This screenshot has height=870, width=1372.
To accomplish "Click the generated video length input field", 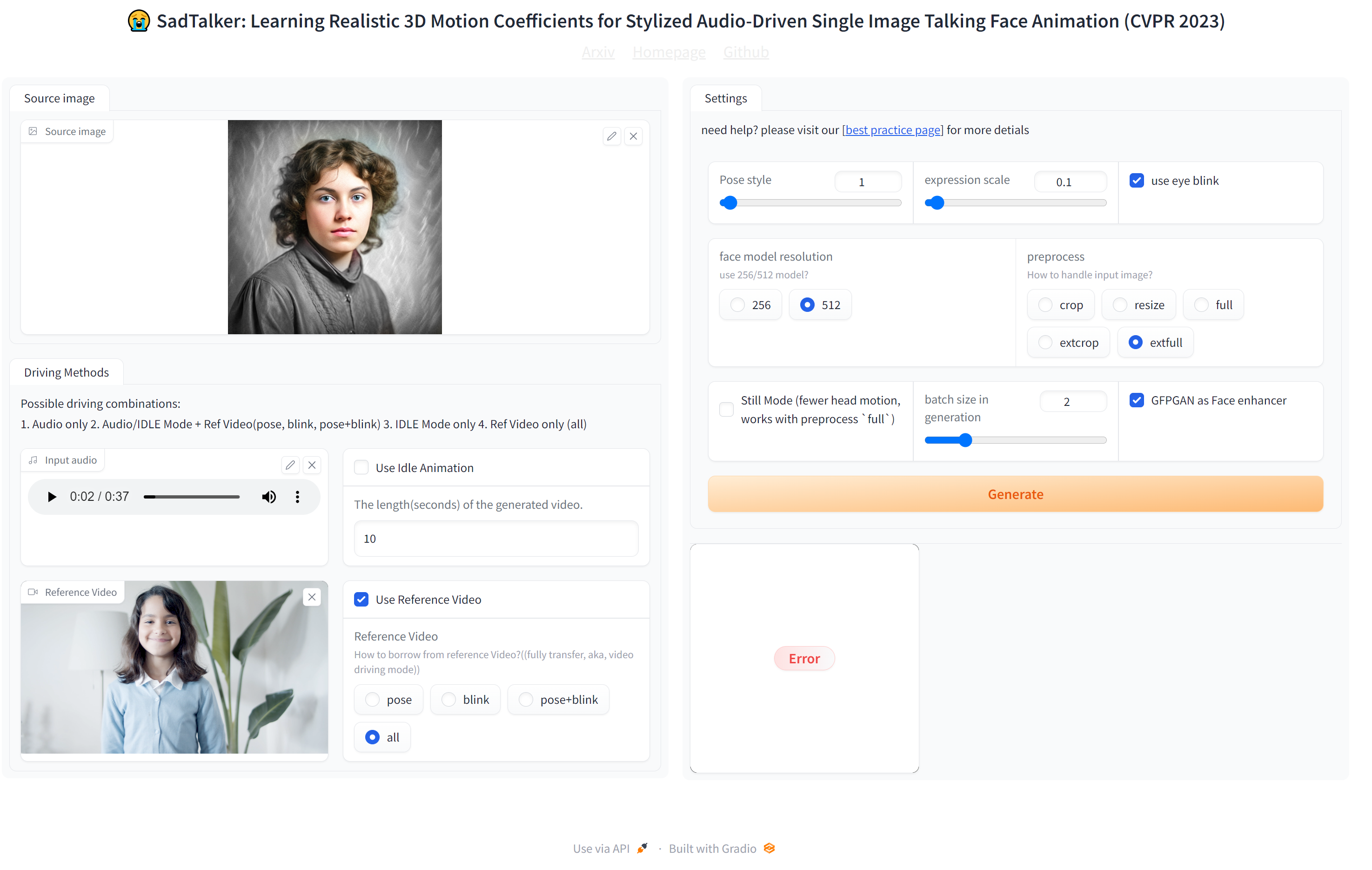I will tap(495, 538).
